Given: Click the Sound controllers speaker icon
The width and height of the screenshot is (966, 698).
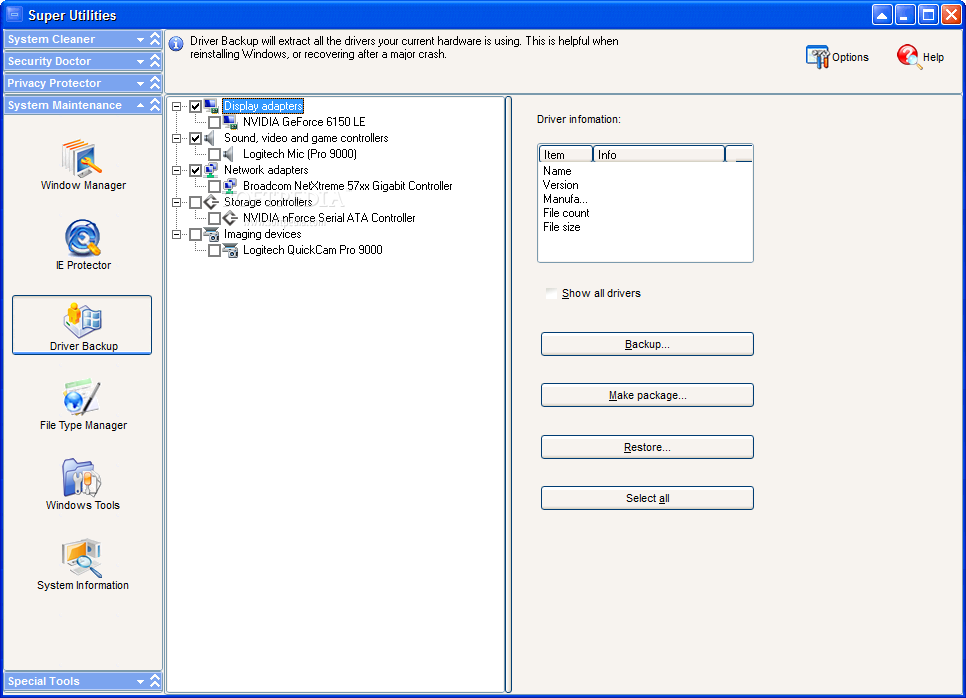Looking at the screenshot, I should 210,138.
